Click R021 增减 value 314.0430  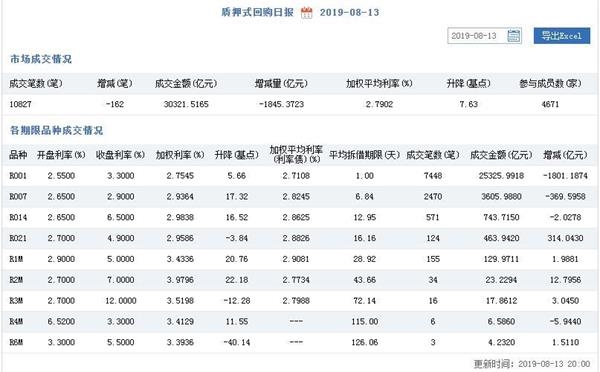(565, 238)
